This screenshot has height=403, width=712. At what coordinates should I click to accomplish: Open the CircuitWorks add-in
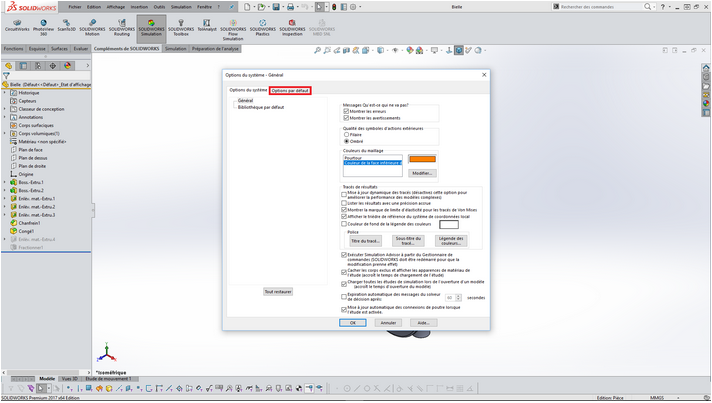pyautogui.click(x=17, y=25)
